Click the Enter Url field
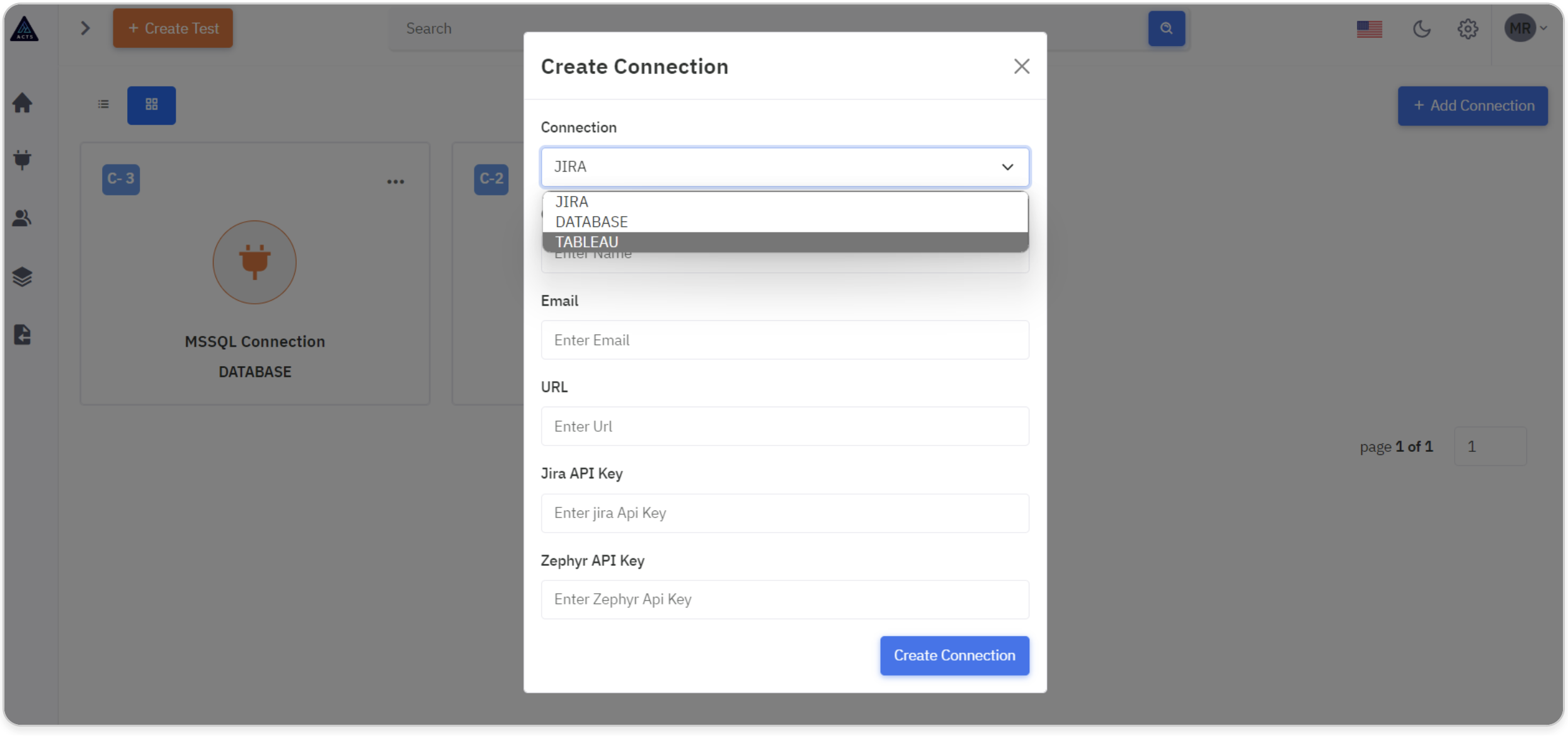 pos(785,427)
